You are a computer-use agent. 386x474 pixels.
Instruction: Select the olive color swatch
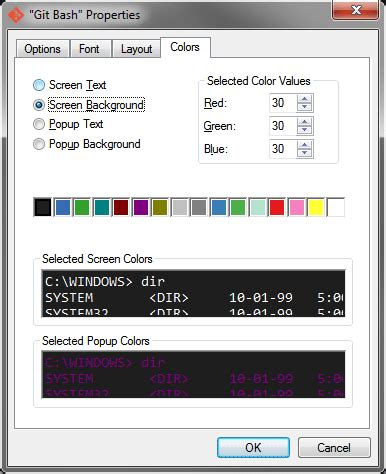(160, 207)
